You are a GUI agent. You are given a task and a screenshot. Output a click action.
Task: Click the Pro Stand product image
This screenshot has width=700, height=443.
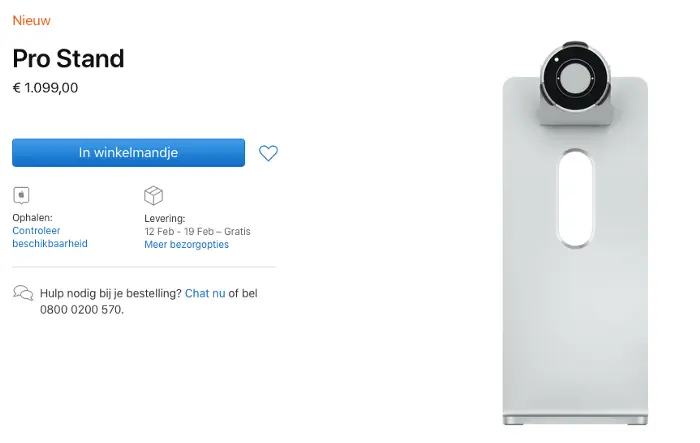coord(575,233)
